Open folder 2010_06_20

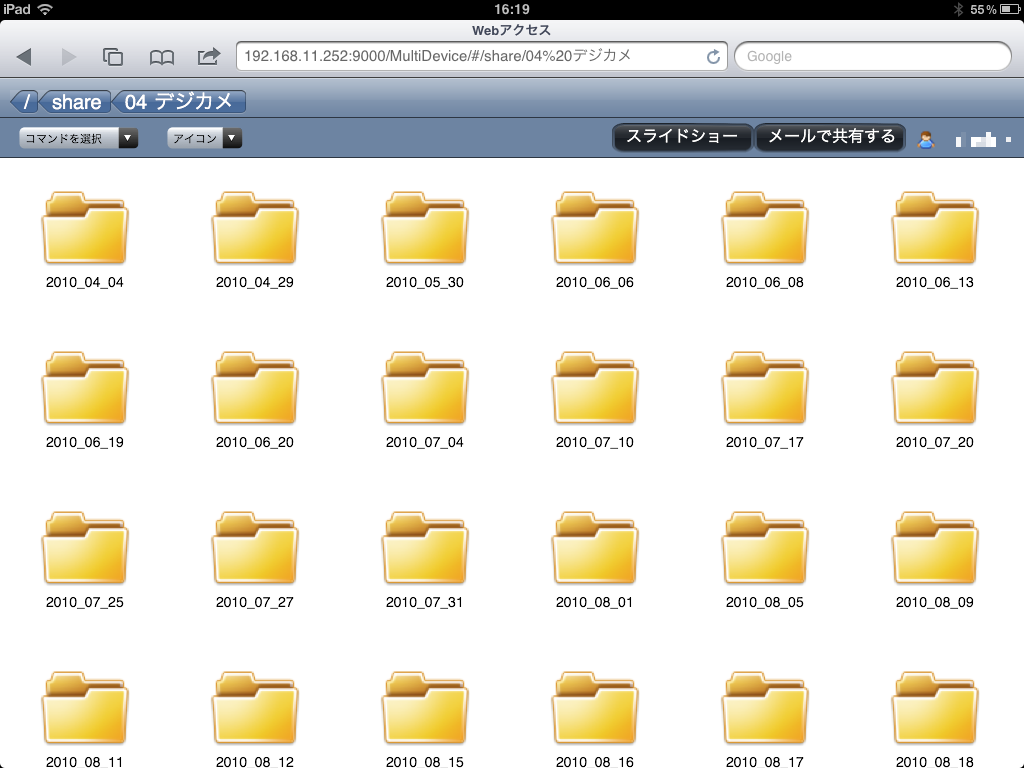click(255, 400)
